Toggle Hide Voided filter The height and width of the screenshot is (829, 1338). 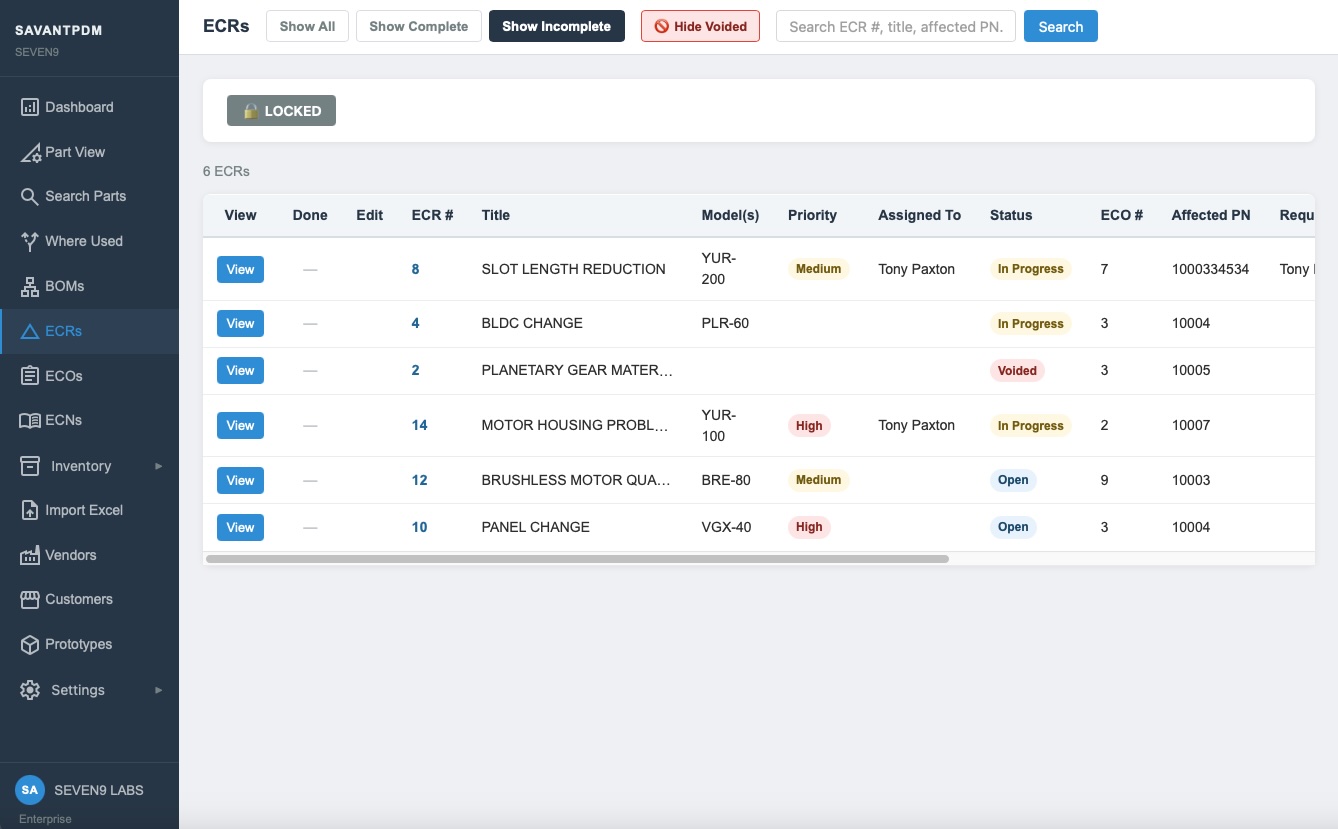(x=700, y=26)
